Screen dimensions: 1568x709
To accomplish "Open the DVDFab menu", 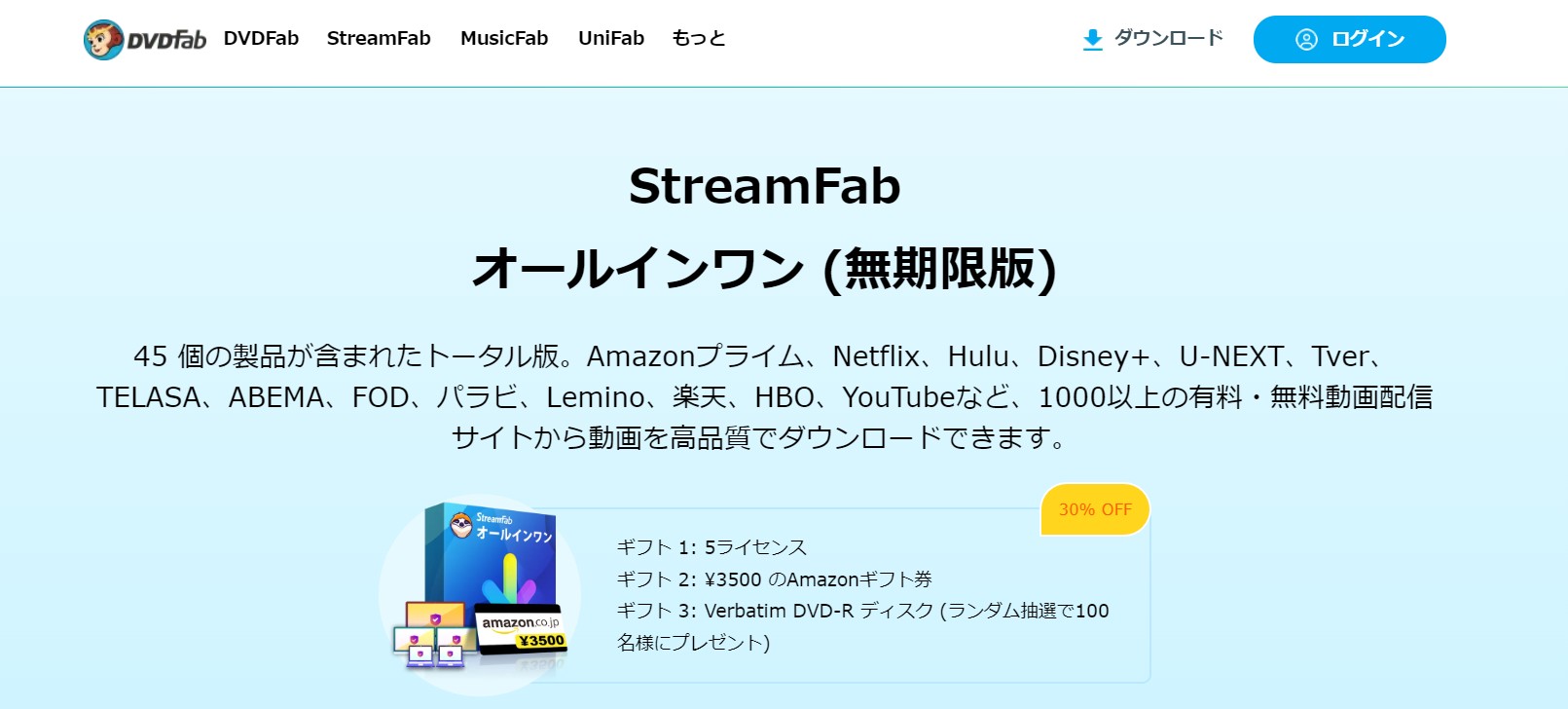I will [x=261, y=38].
